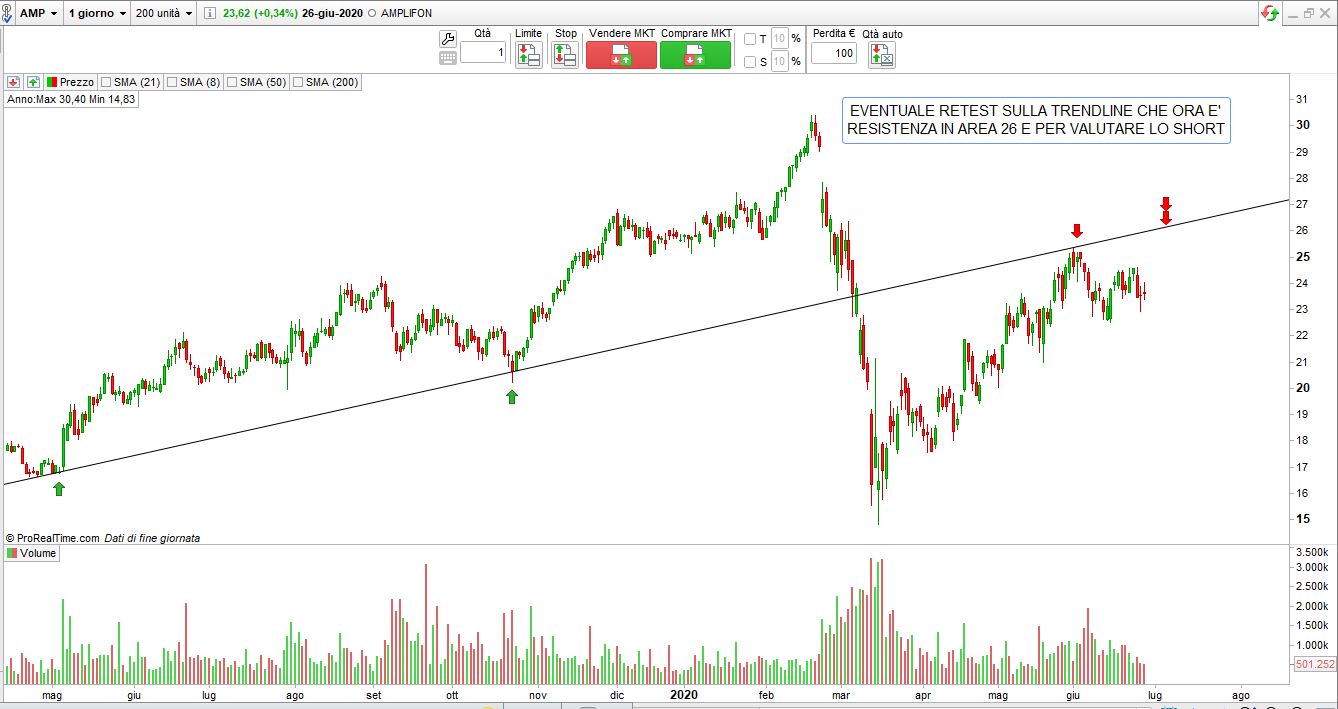The width and height of the screenshot is (1338, 709).
Task: Open the on-screen keyboard icon
Action: click(x=448, y=58)
